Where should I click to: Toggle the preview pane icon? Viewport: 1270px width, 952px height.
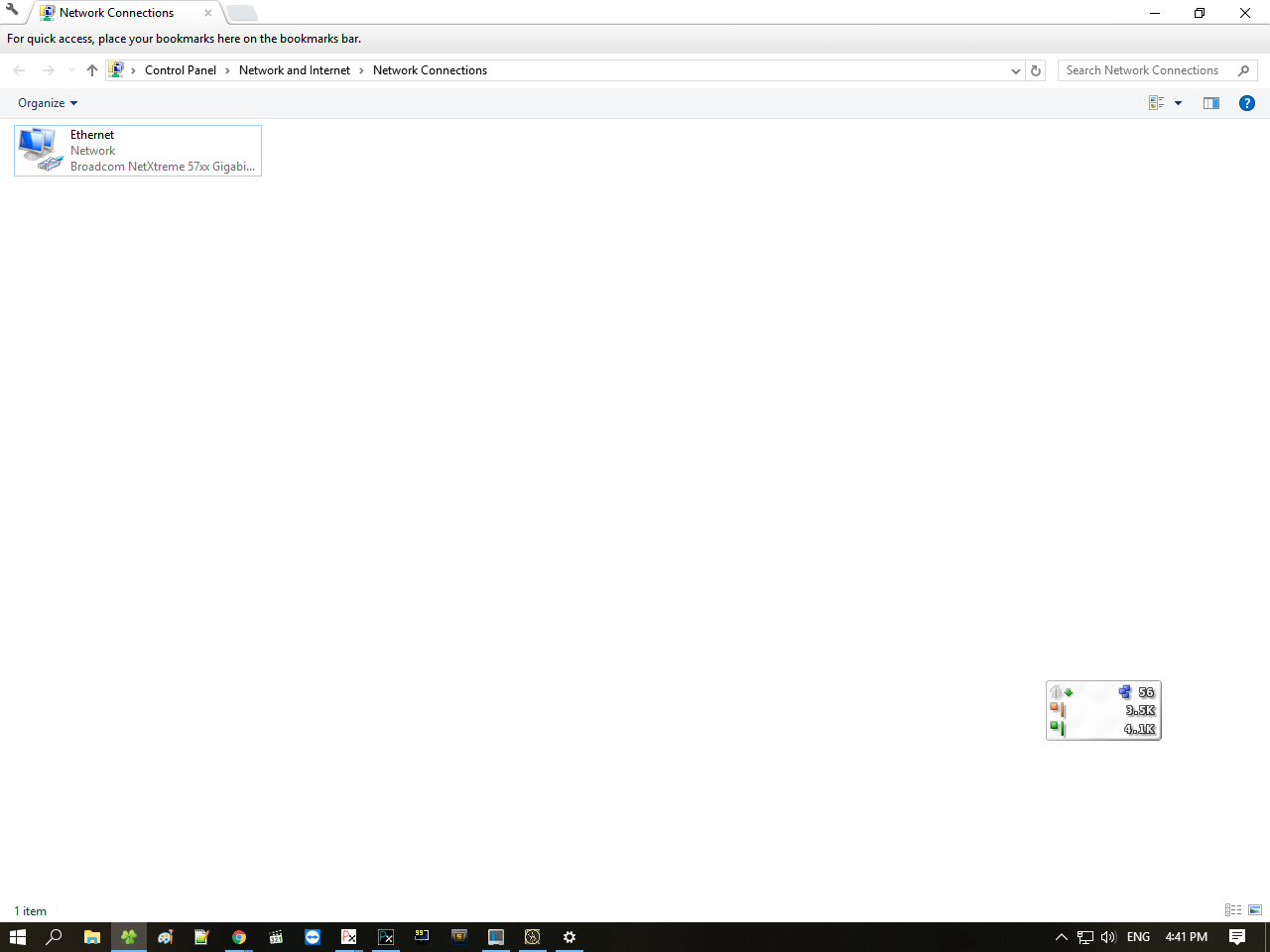pyautogui.click(x=1210, y=103)
